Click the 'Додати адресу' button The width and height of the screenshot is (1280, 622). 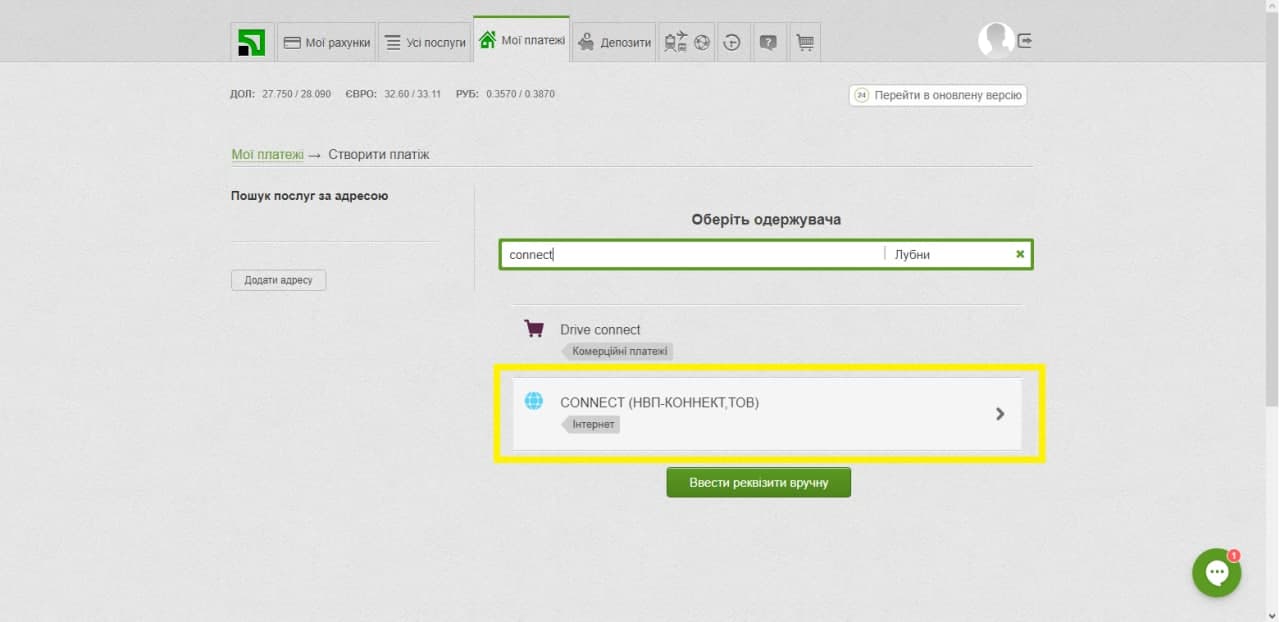click(278, 280)
